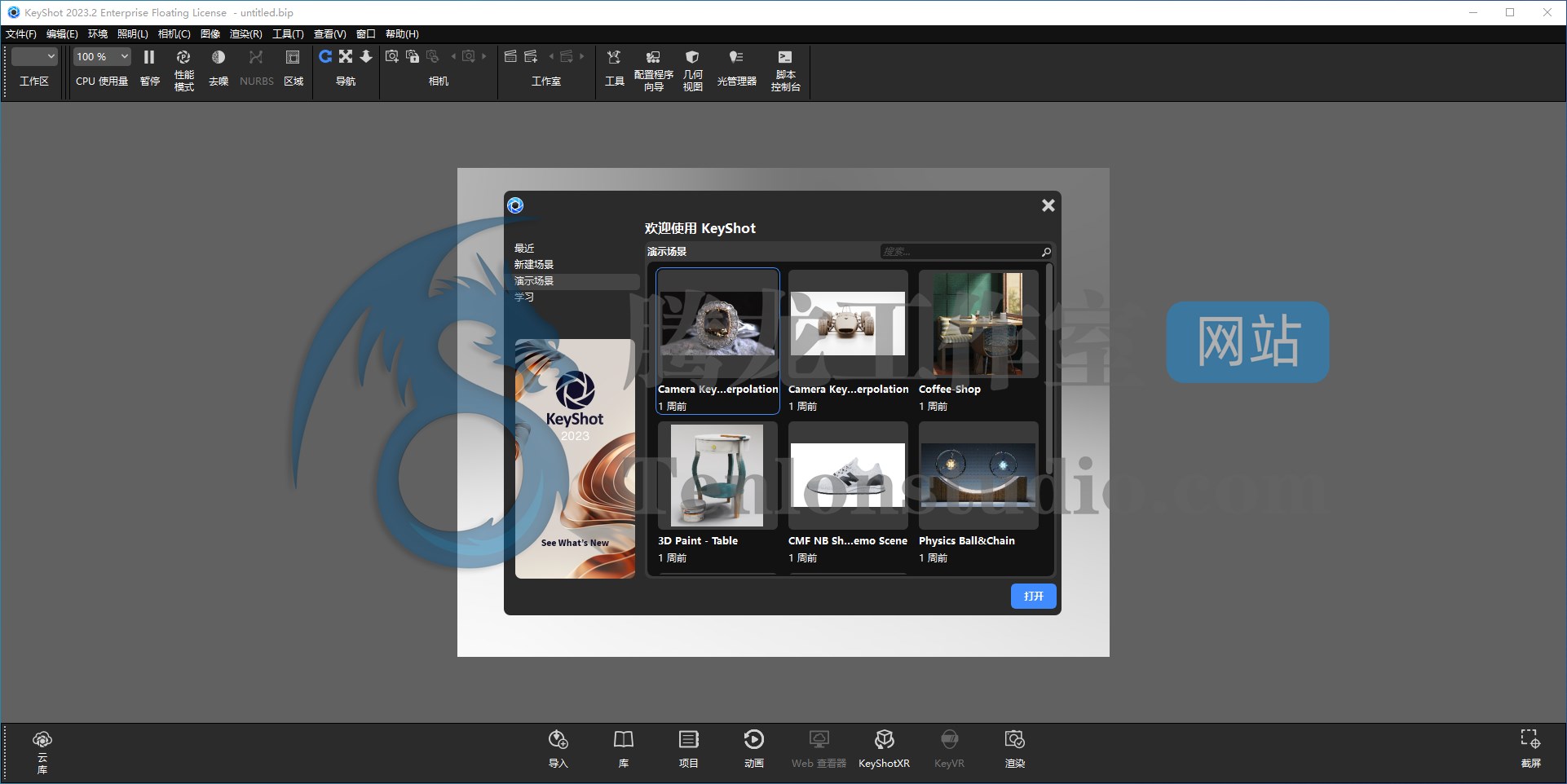
Task: Select the CMF NB Shoe demo scene
Action: (x=848, y=493)
